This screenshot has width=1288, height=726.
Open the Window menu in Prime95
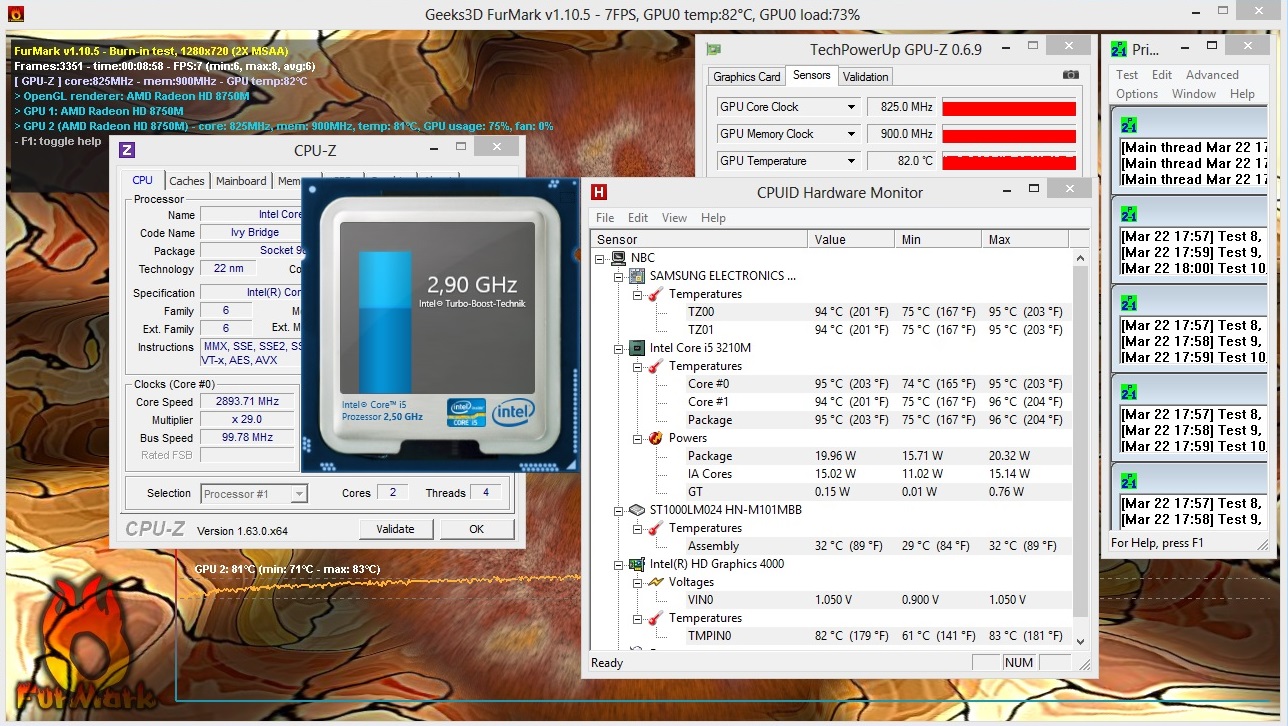[1194, 94]
